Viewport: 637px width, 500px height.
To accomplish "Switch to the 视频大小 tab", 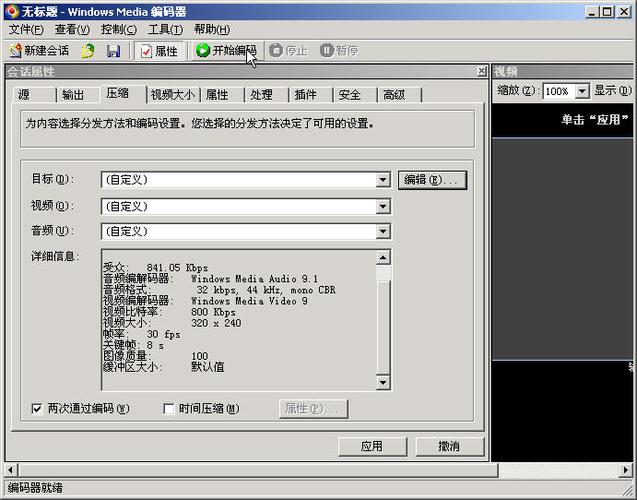I will click(x=173, y=95).
